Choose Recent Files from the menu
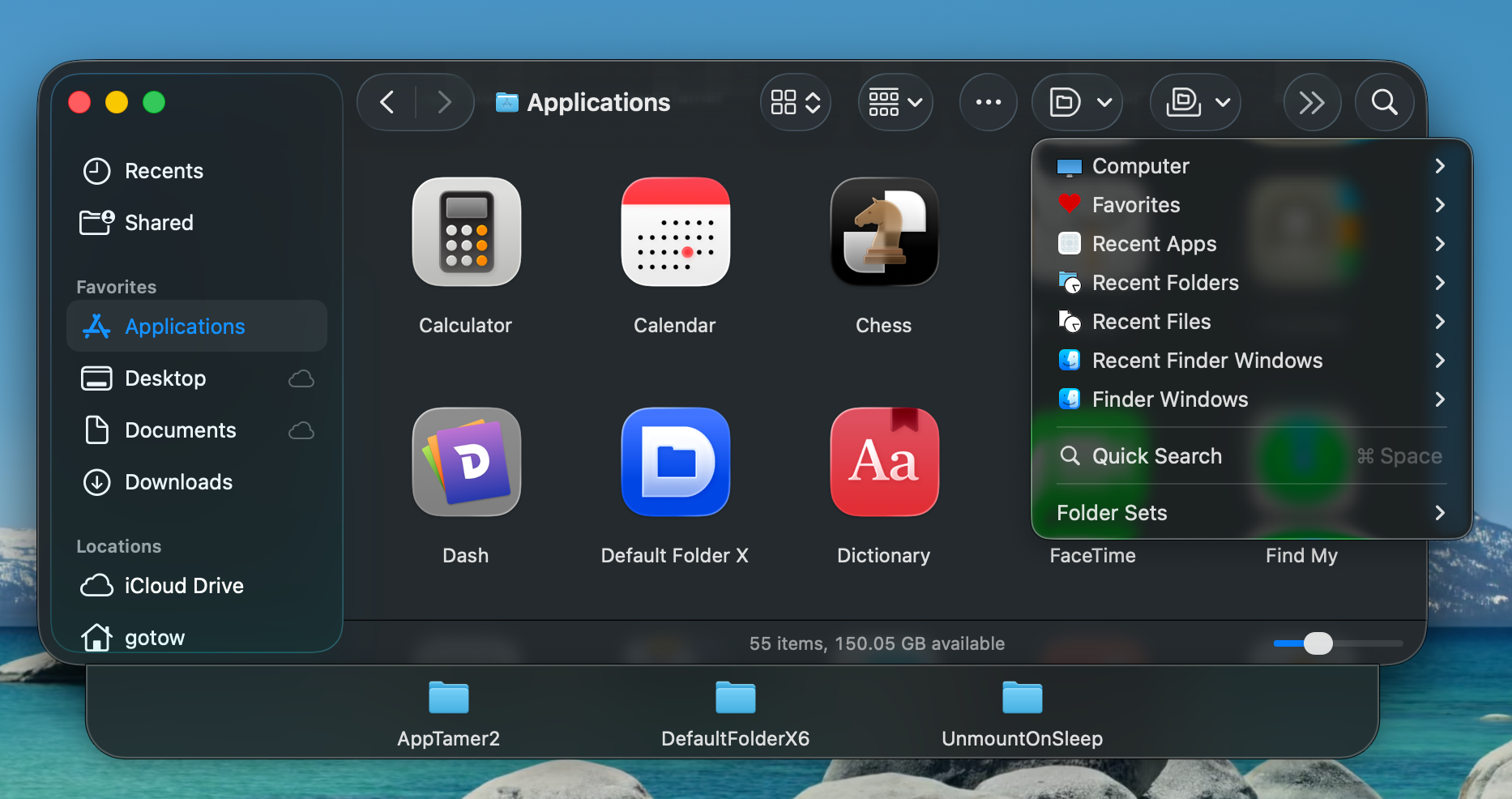The height and width of the screenshot is (799, 1512). click(1252, 322)
